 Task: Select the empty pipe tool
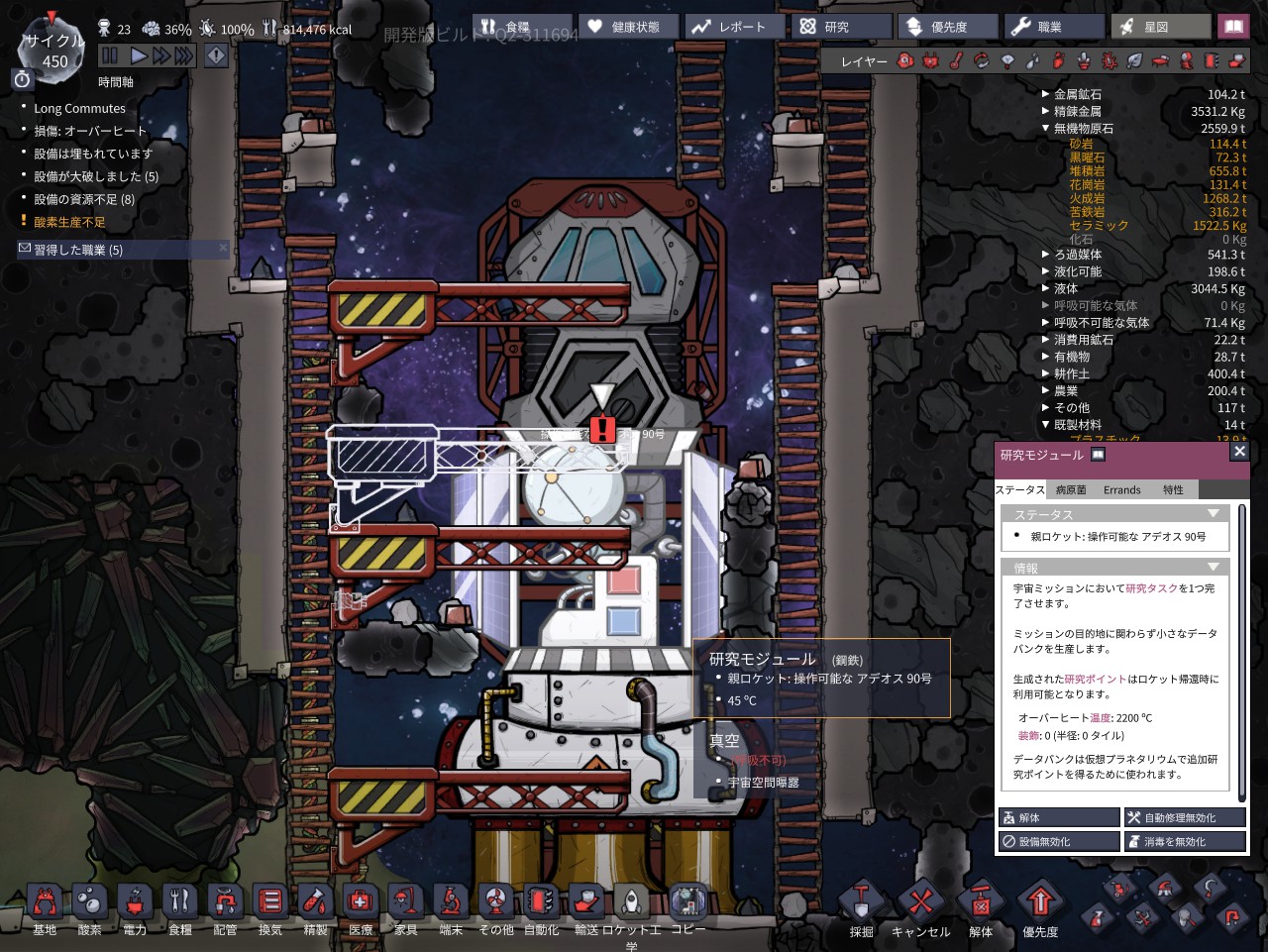click(1232, 917)
